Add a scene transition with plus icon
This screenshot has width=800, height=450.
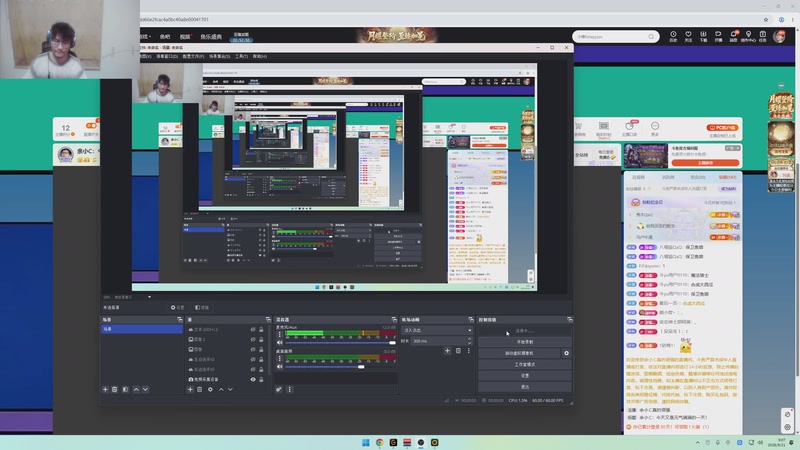(447, 351)
